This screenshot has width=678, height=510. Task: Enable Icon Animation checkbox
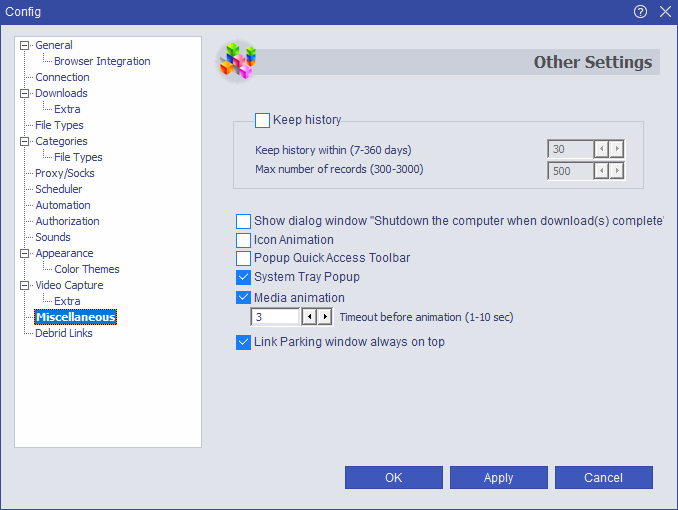click(x=243, y=240)
